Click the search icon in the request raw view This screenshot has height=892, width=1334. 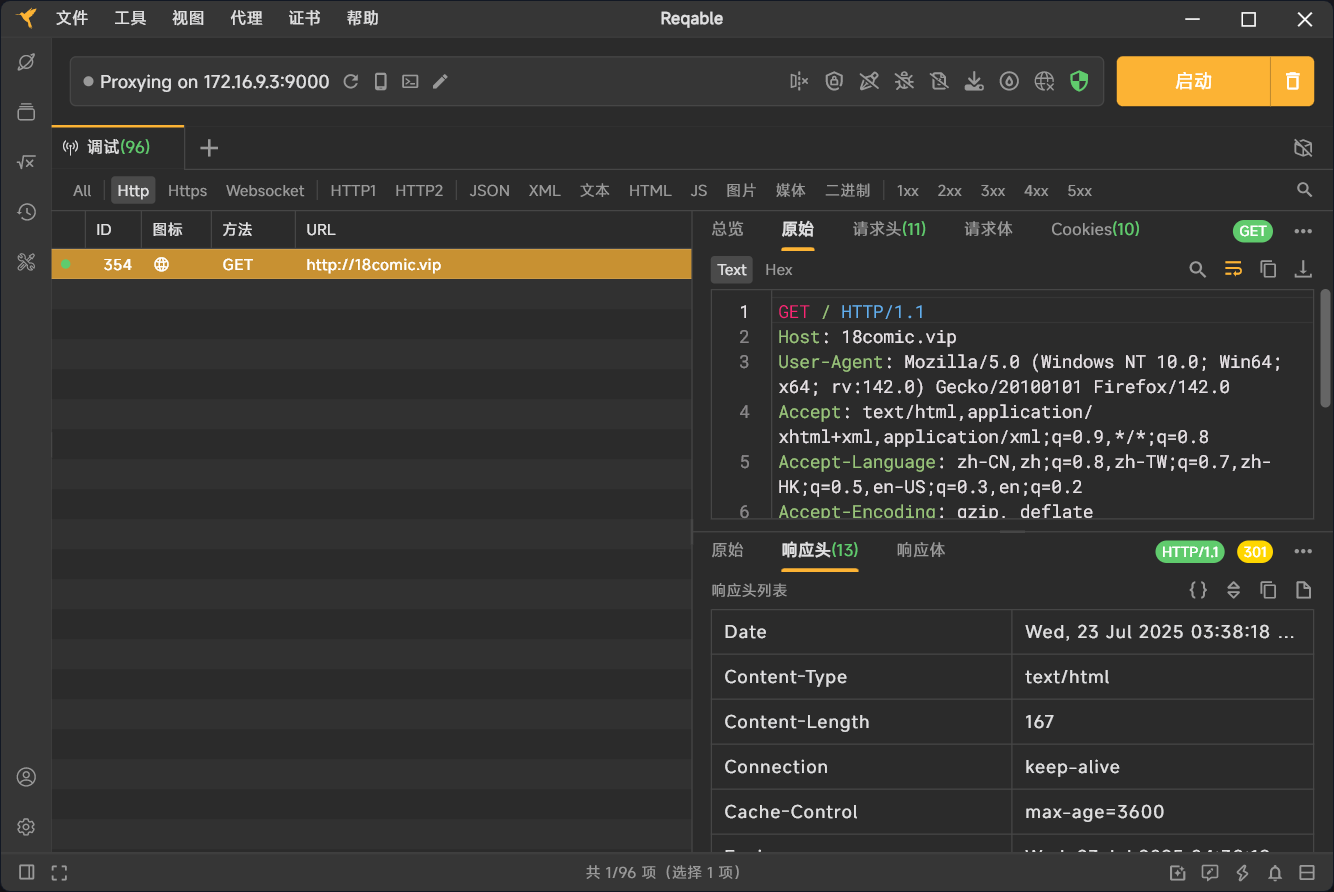point(1197,269)
